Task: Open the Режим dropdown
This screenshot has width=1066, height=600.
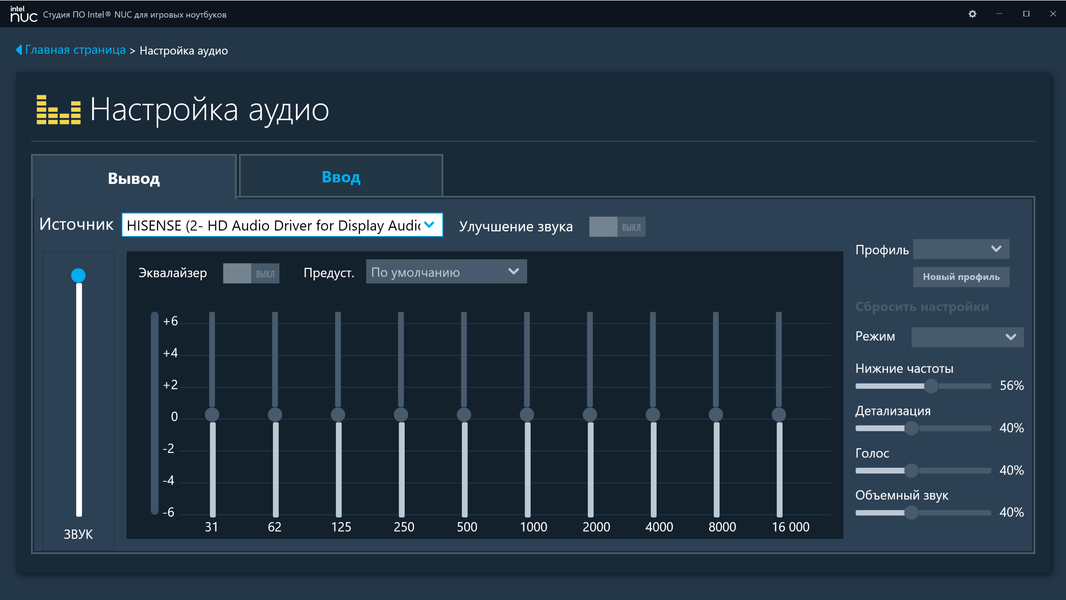Action: pyautogui.click(x=967, y=337)
